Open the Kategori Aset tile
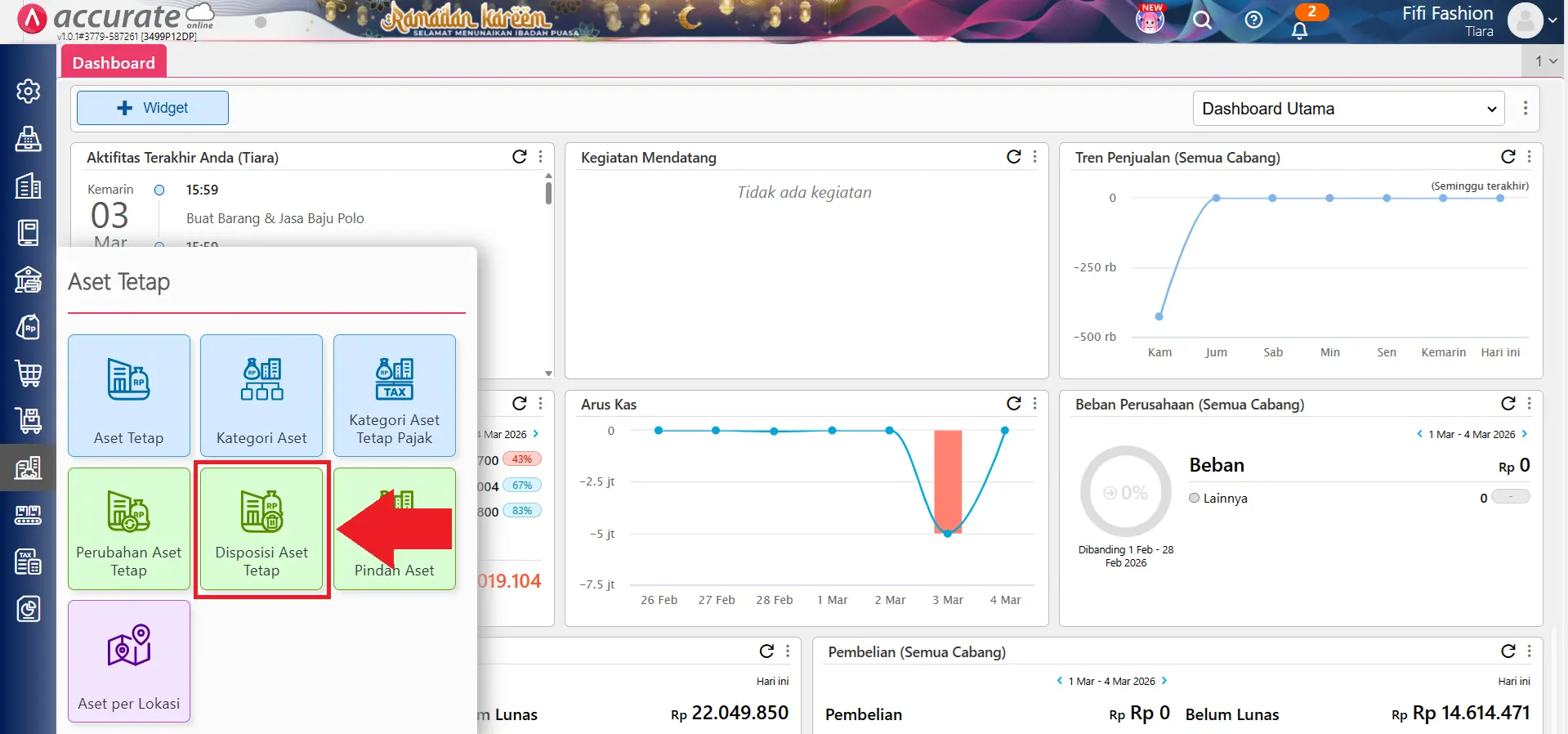This screenshot has width=1568, height=734. point(261,396)
